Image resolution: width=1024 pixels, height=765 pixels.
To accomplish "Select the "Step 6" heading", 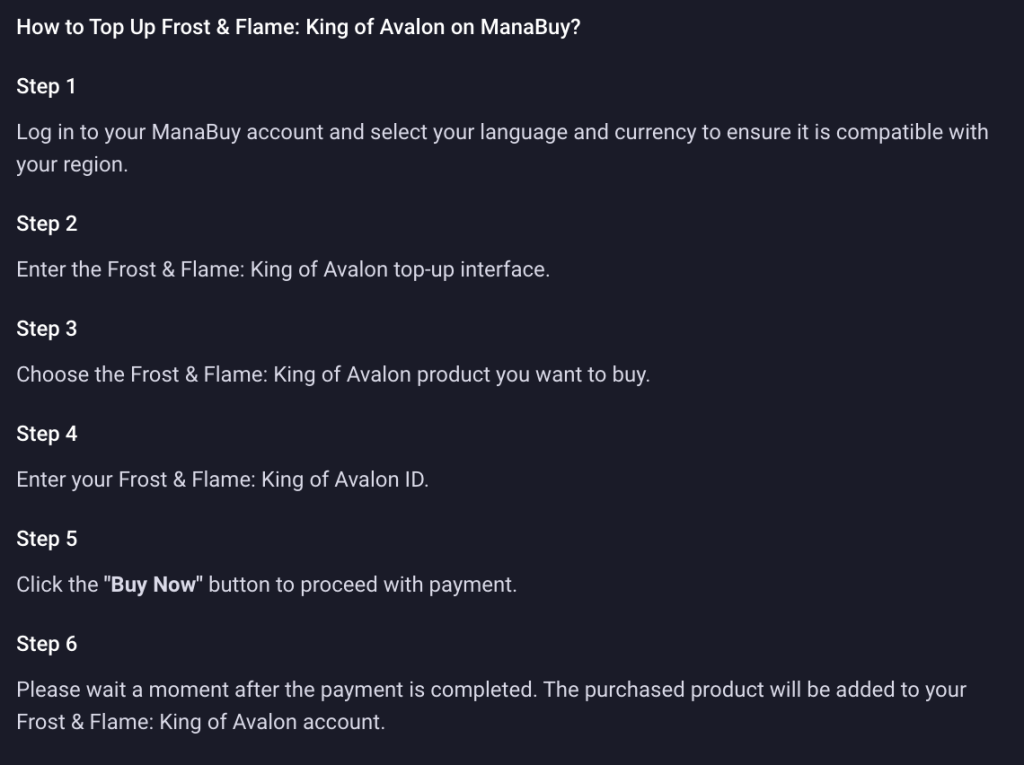I will point(47,644).
